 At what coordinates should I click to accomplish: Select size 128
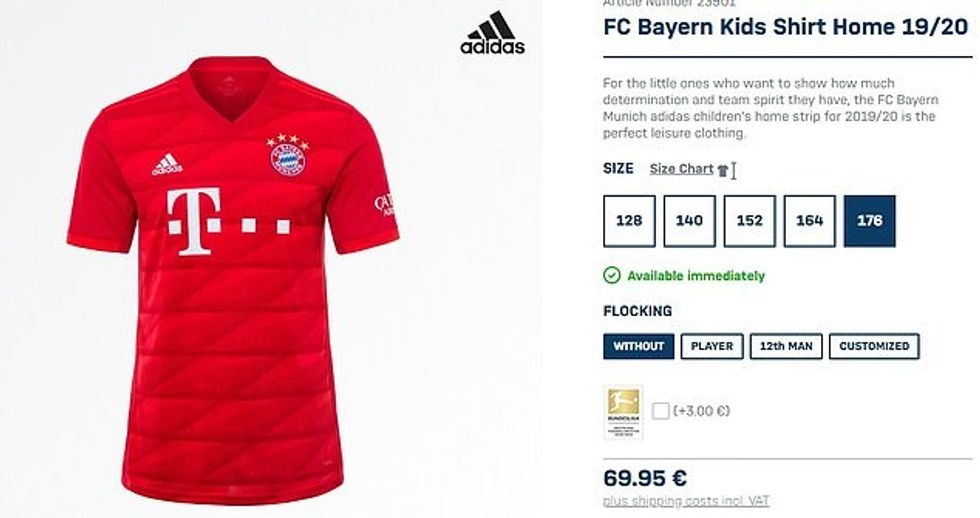(x=629, y=221)
